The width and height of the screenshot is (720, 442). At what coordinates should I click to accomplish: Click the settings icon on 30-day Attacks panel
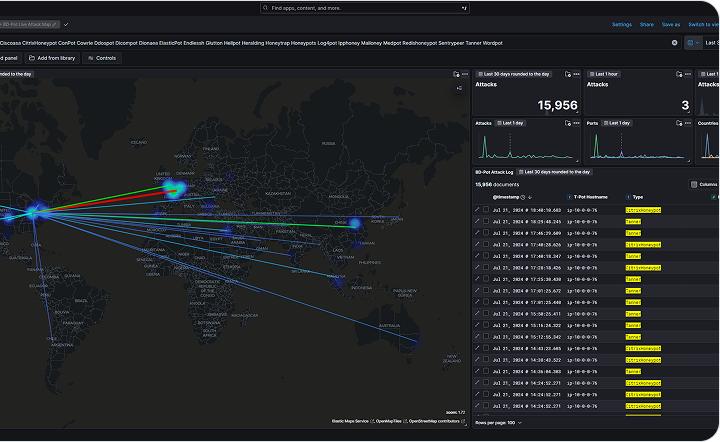(x=568, y=74)
